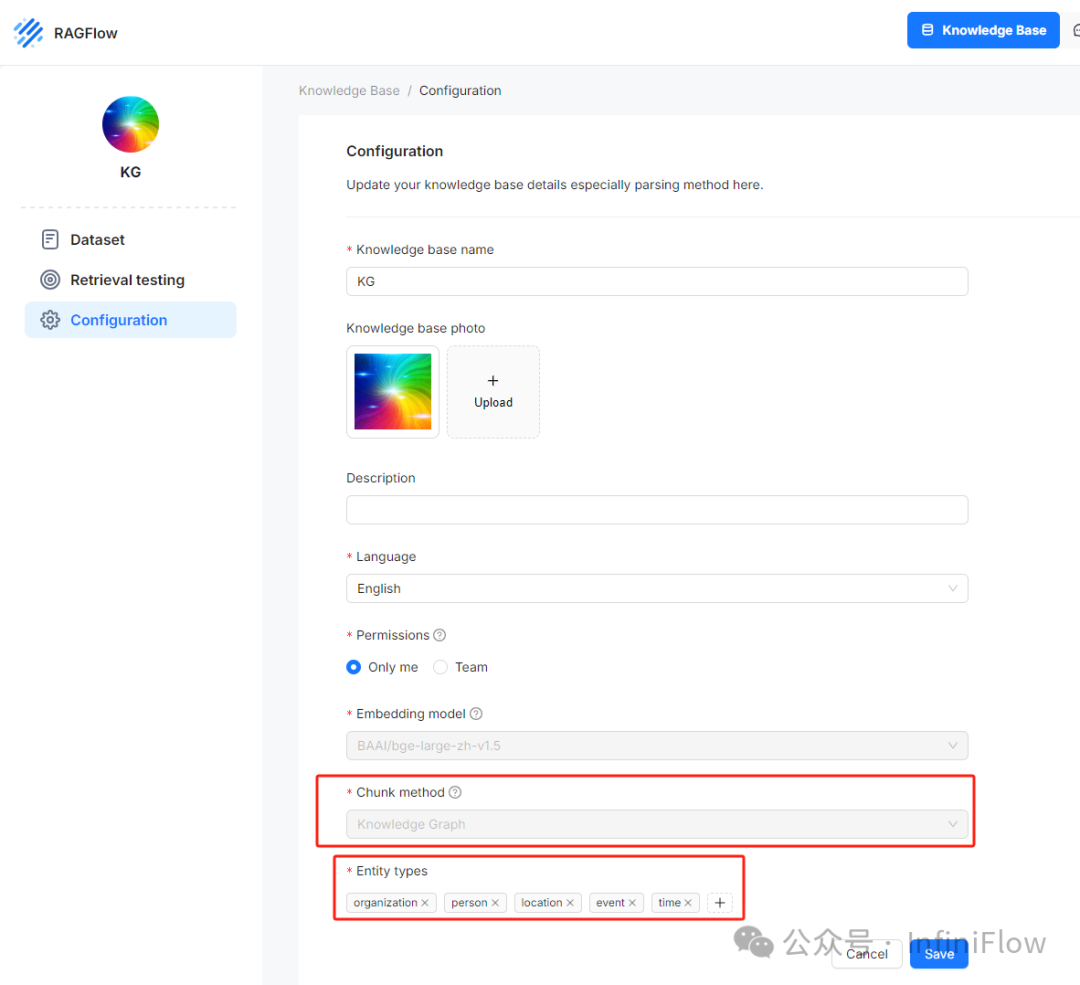Add a new entity type with plus
1080x985 pixels.
coord(719,903)
